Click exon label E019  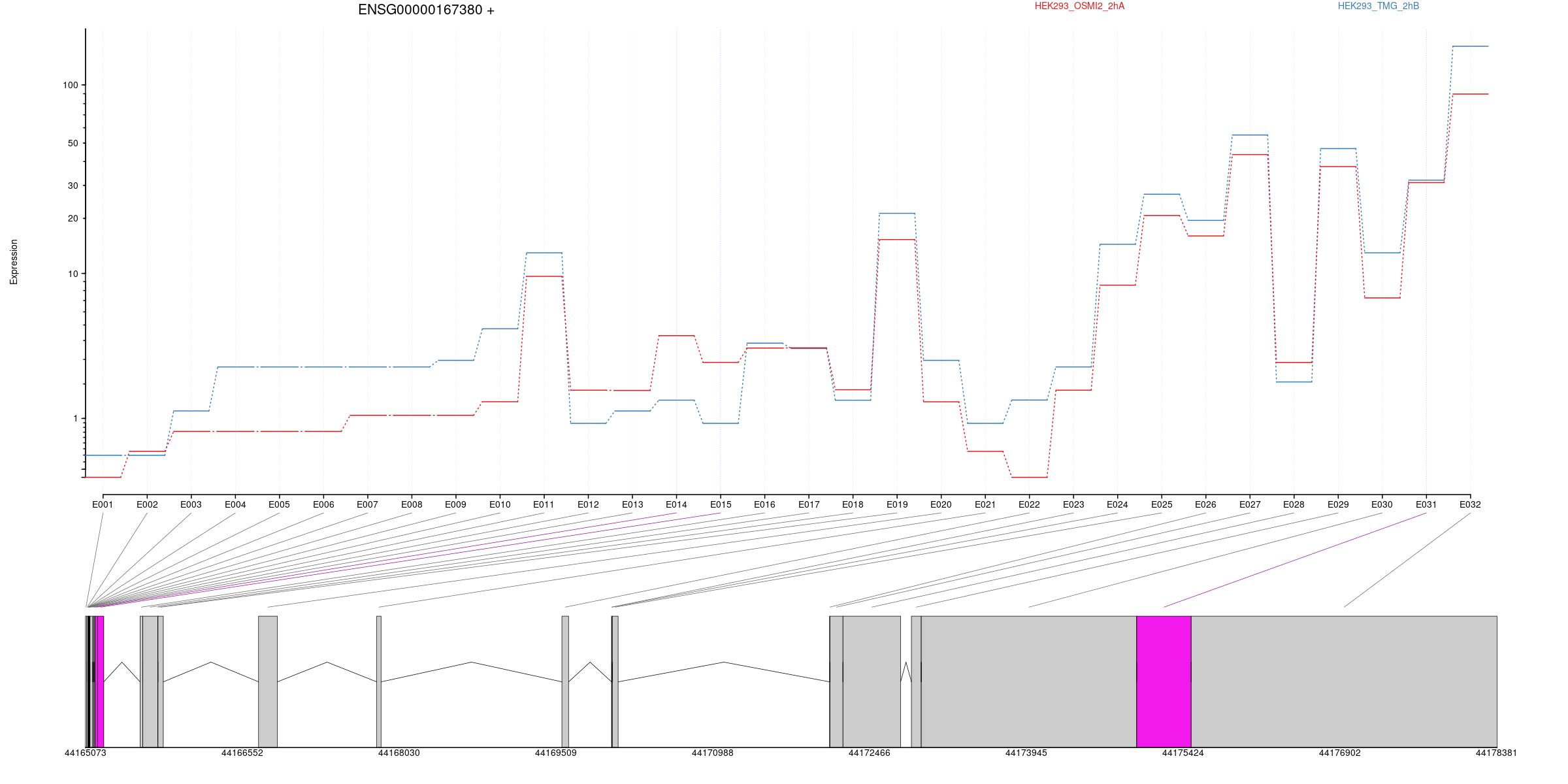click(x=897, y=504)
